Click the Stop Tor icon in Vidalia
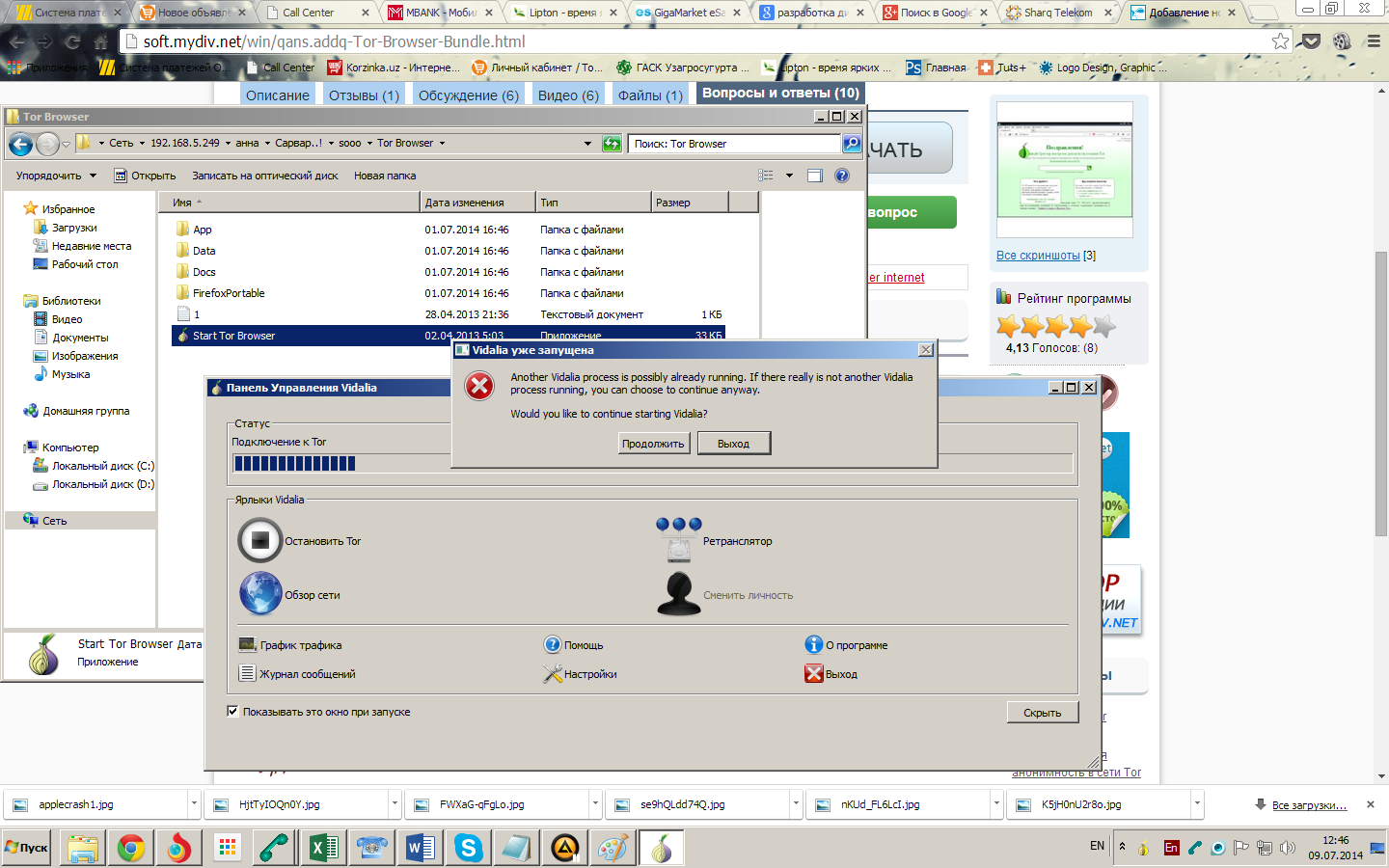This screenshot has height=868, width=1389. tap(259, 541)
